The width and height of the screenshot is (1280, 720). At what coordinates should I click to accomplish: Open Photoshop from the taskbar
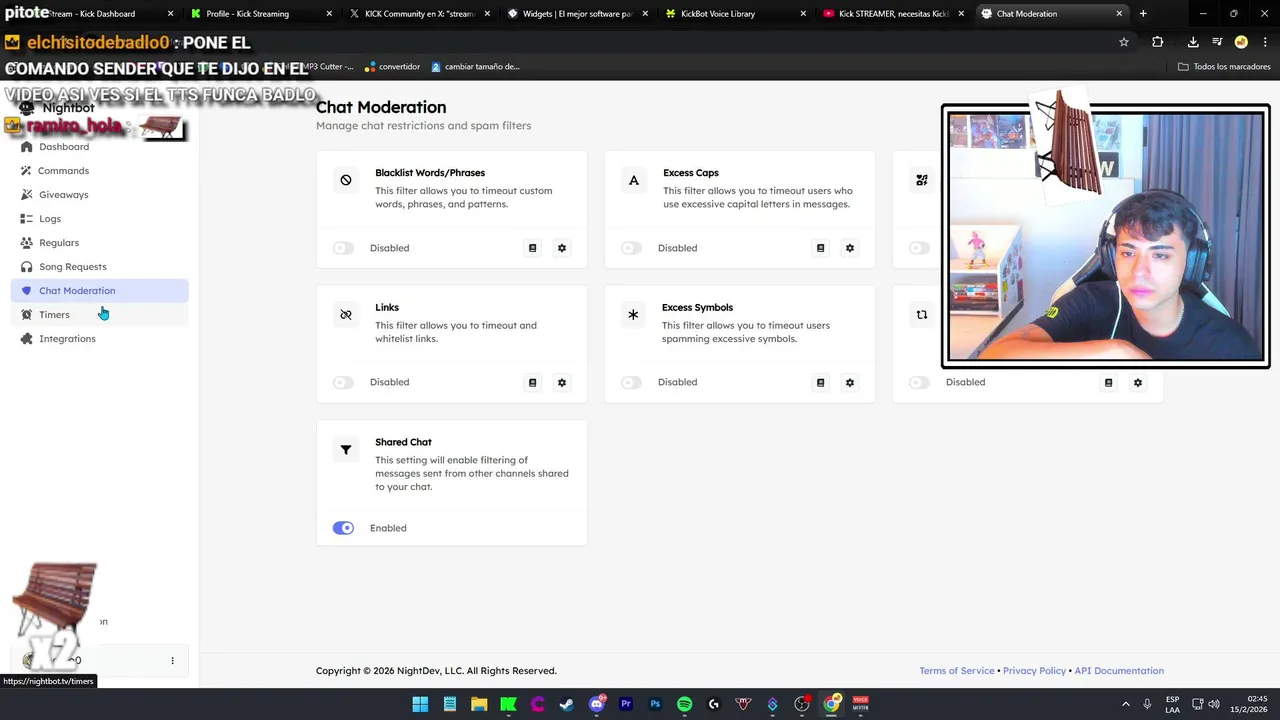pyautogui.click(x=655, y=704)
